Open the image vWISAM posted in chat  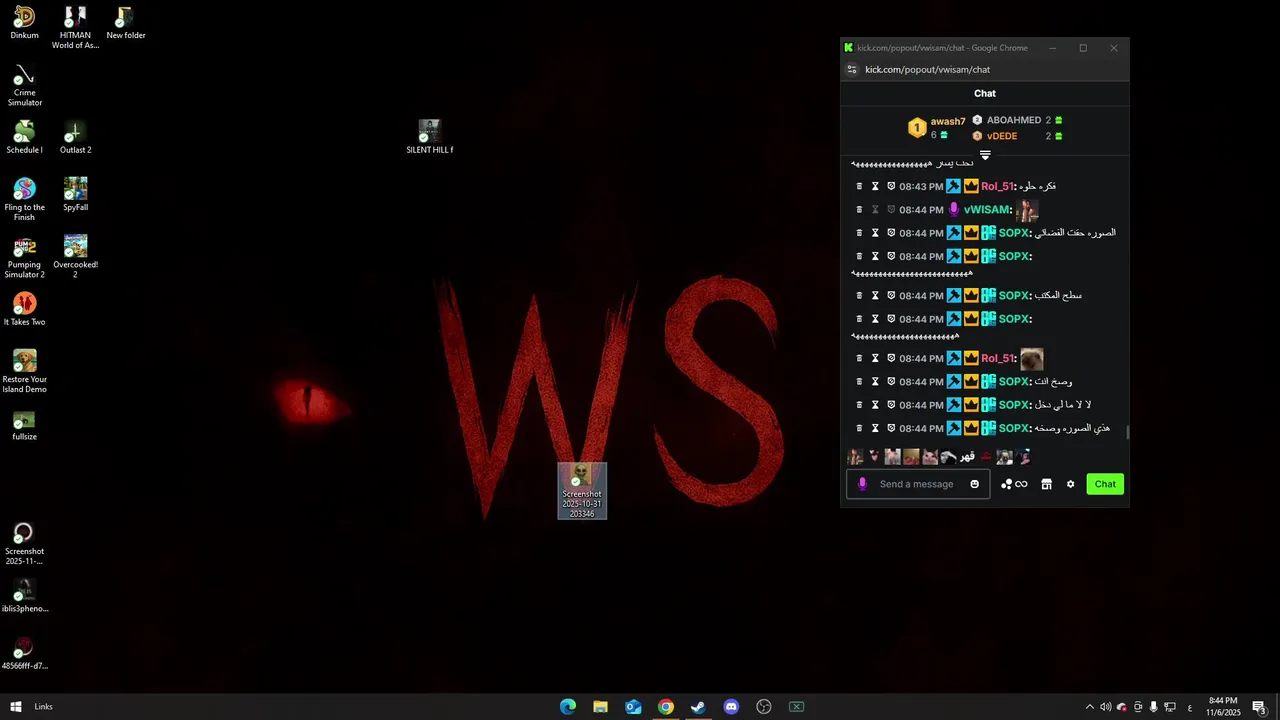tap(1027, 210)
